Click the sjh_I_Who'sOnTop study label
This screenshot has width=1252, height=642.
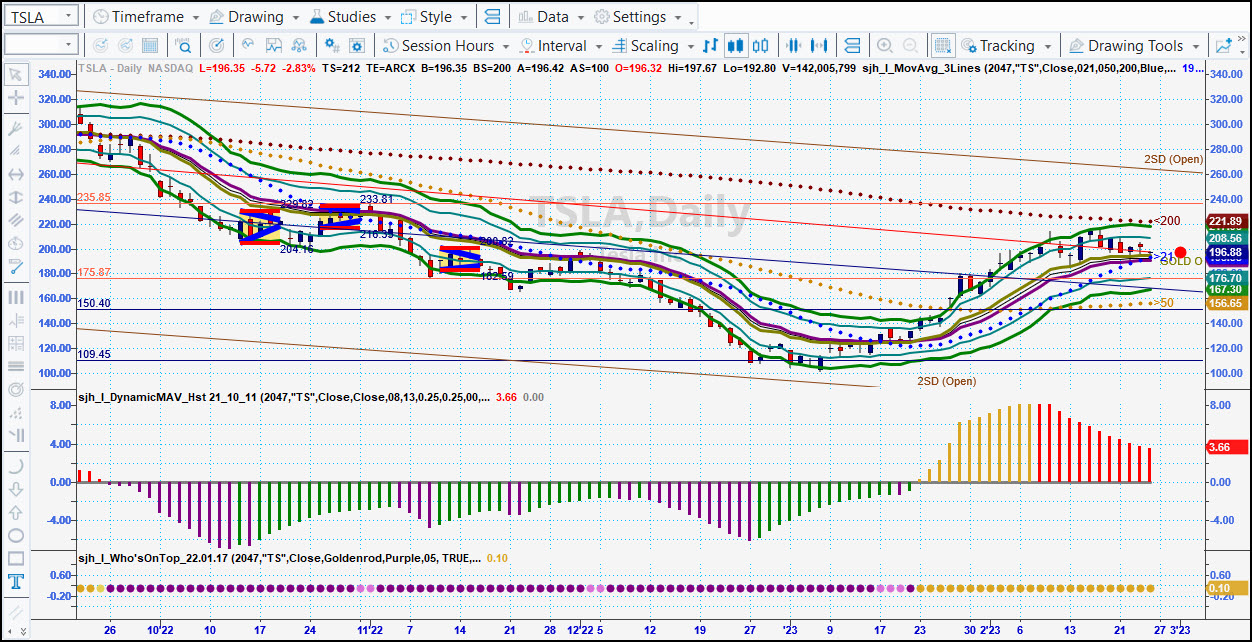(x=280, y=558)
